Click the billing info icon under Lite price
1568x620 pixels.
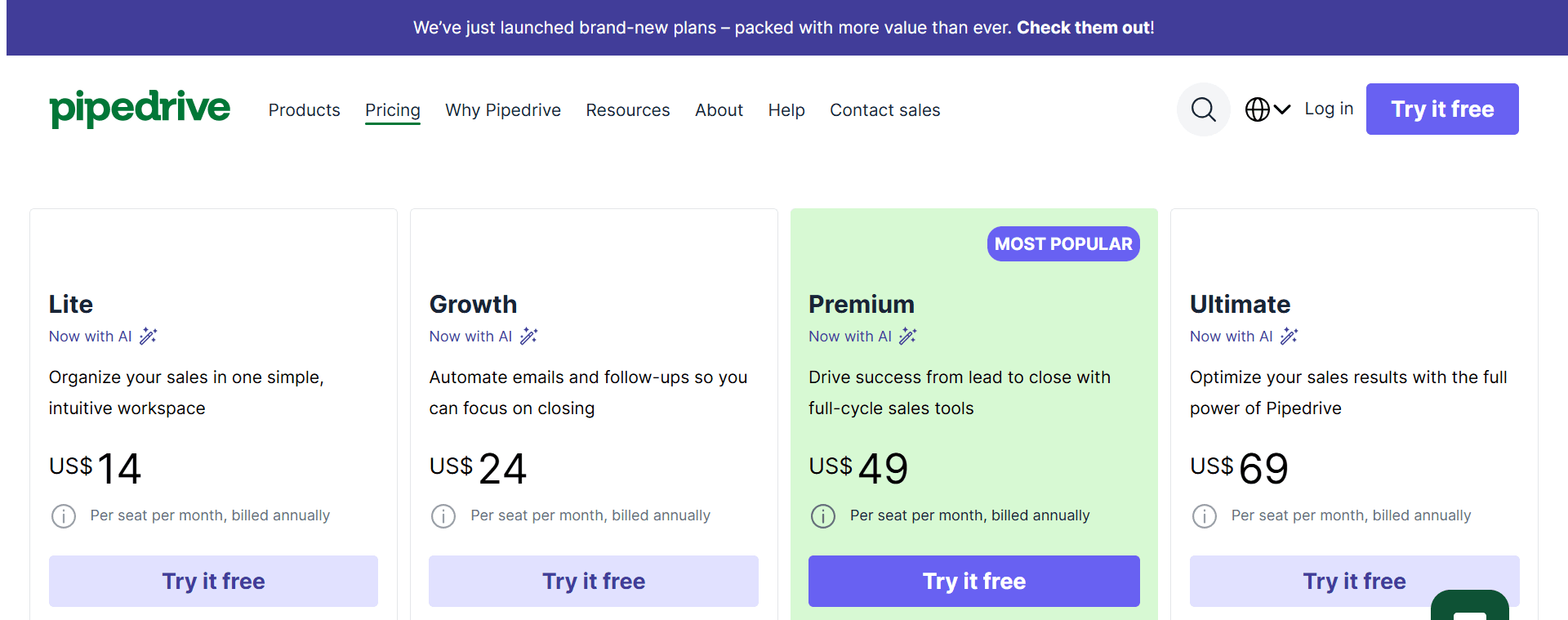click(x=63, y=515)
